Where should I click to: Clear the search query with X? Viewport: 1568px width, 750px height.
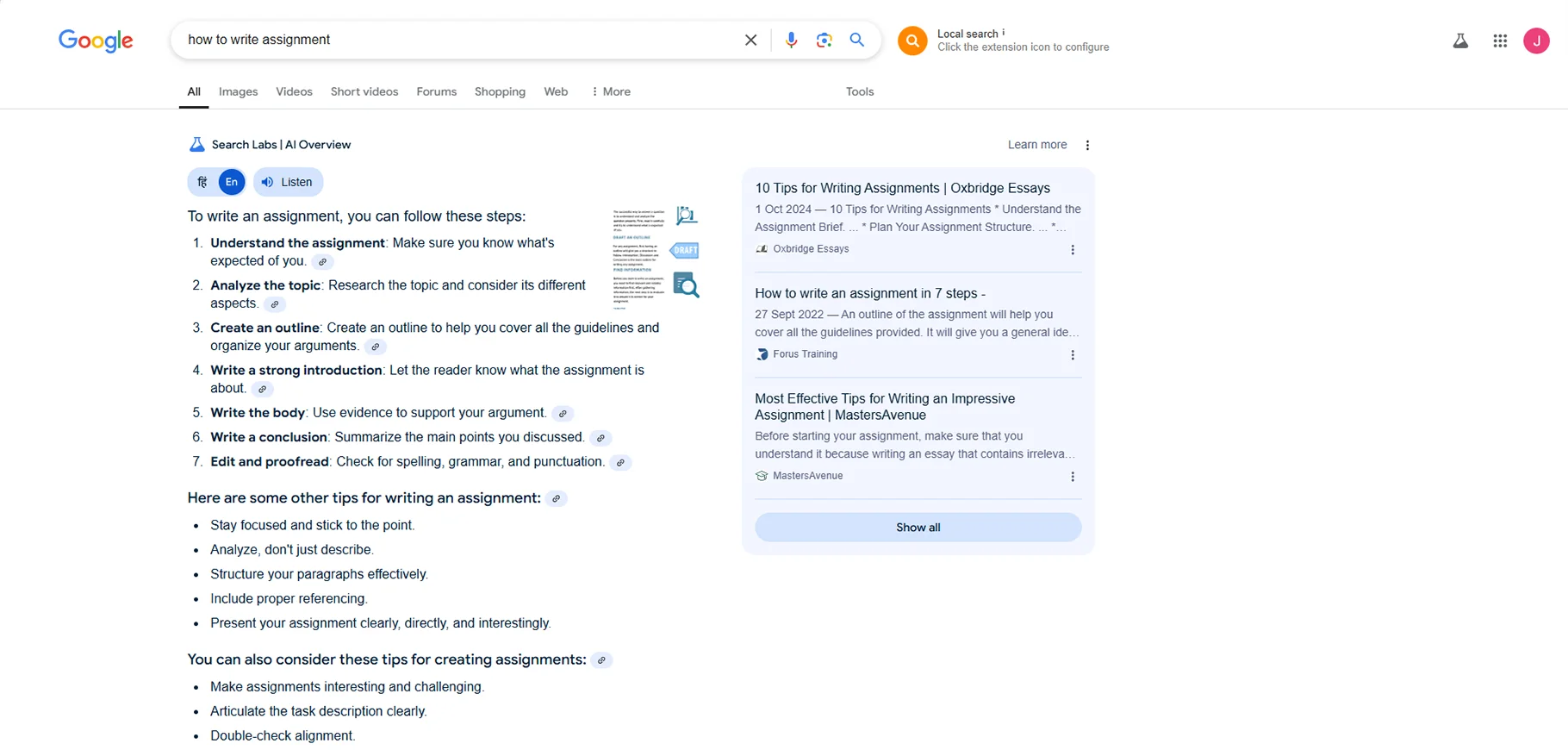751,40
